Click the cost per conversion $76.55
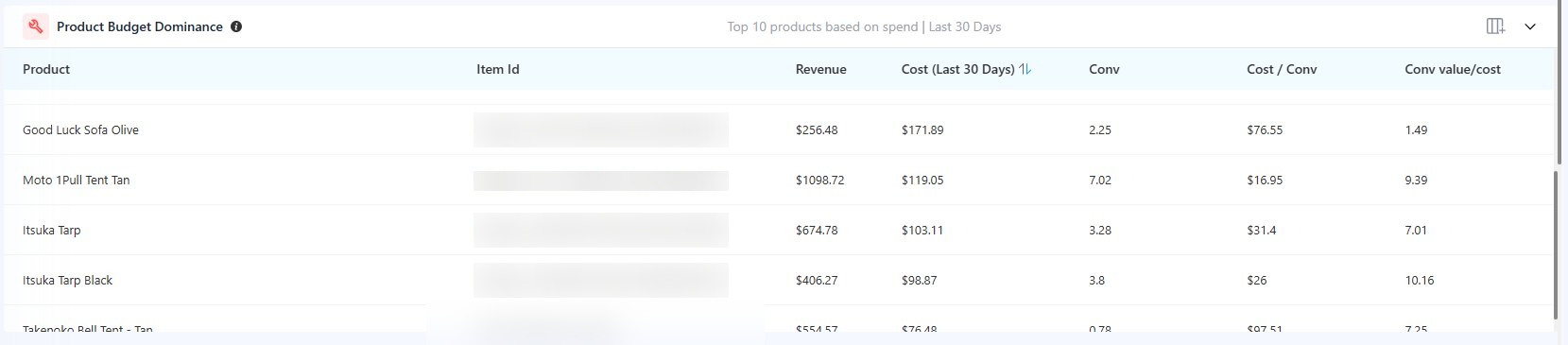Screen dimensions: 1568x345 pyautogui.click(x=1265, y=129)
